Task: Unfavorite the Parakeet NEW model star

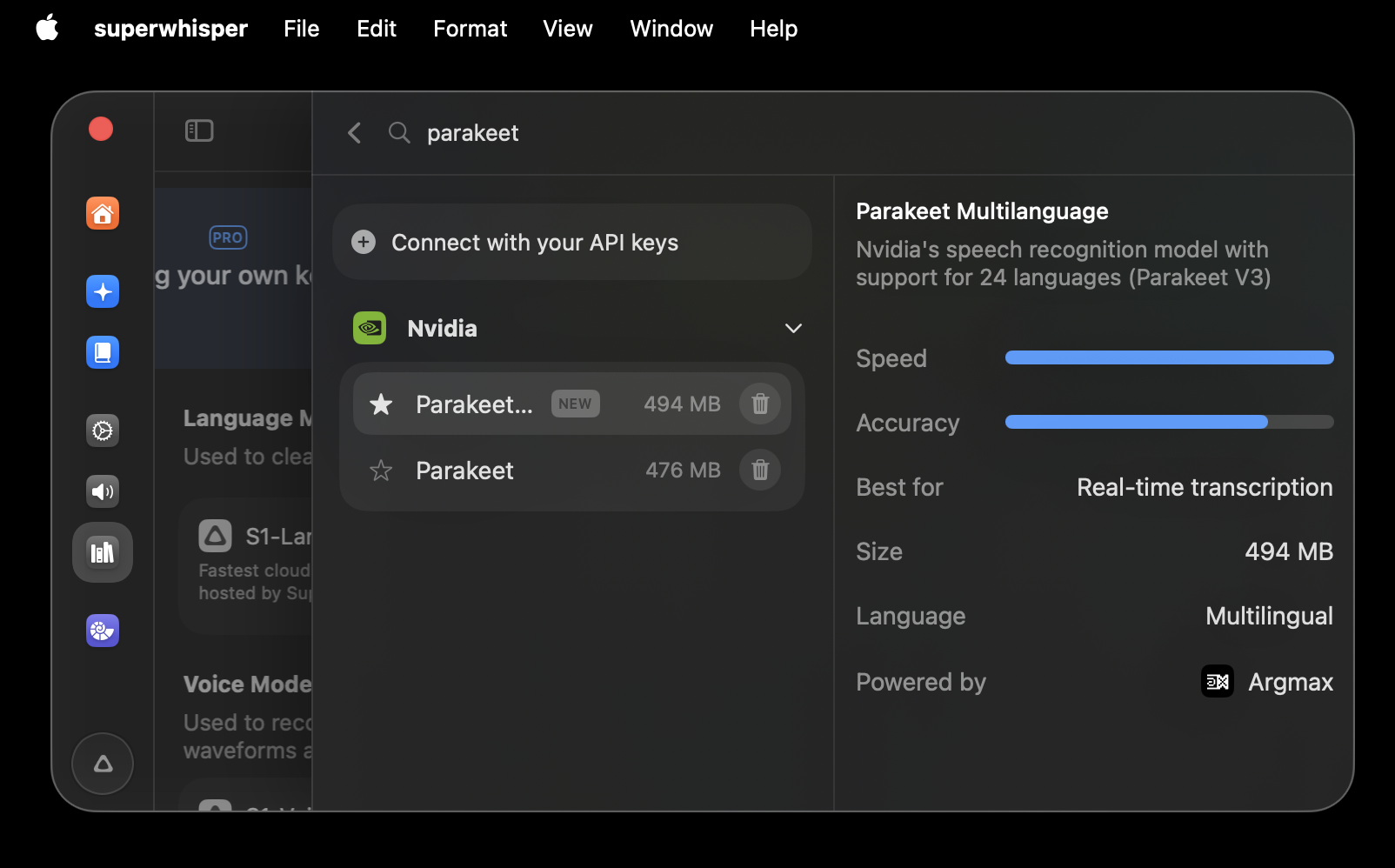Action: click(381, 404)
